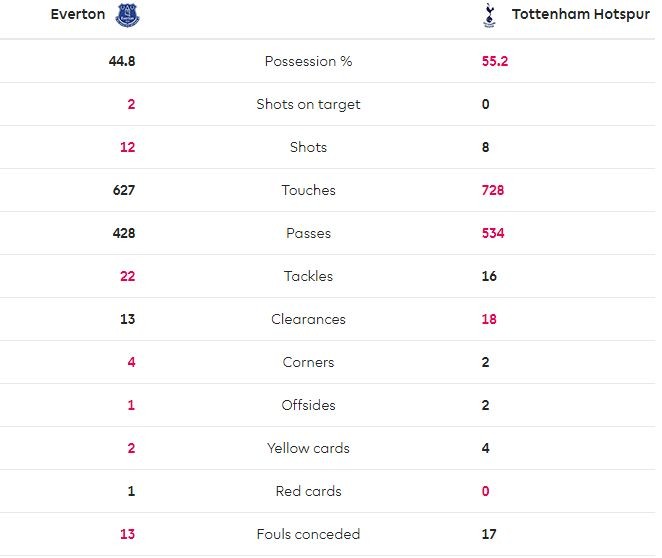662x558 pixels.
Task: Select the Touches stat label
Action: (x=308, y=190)
